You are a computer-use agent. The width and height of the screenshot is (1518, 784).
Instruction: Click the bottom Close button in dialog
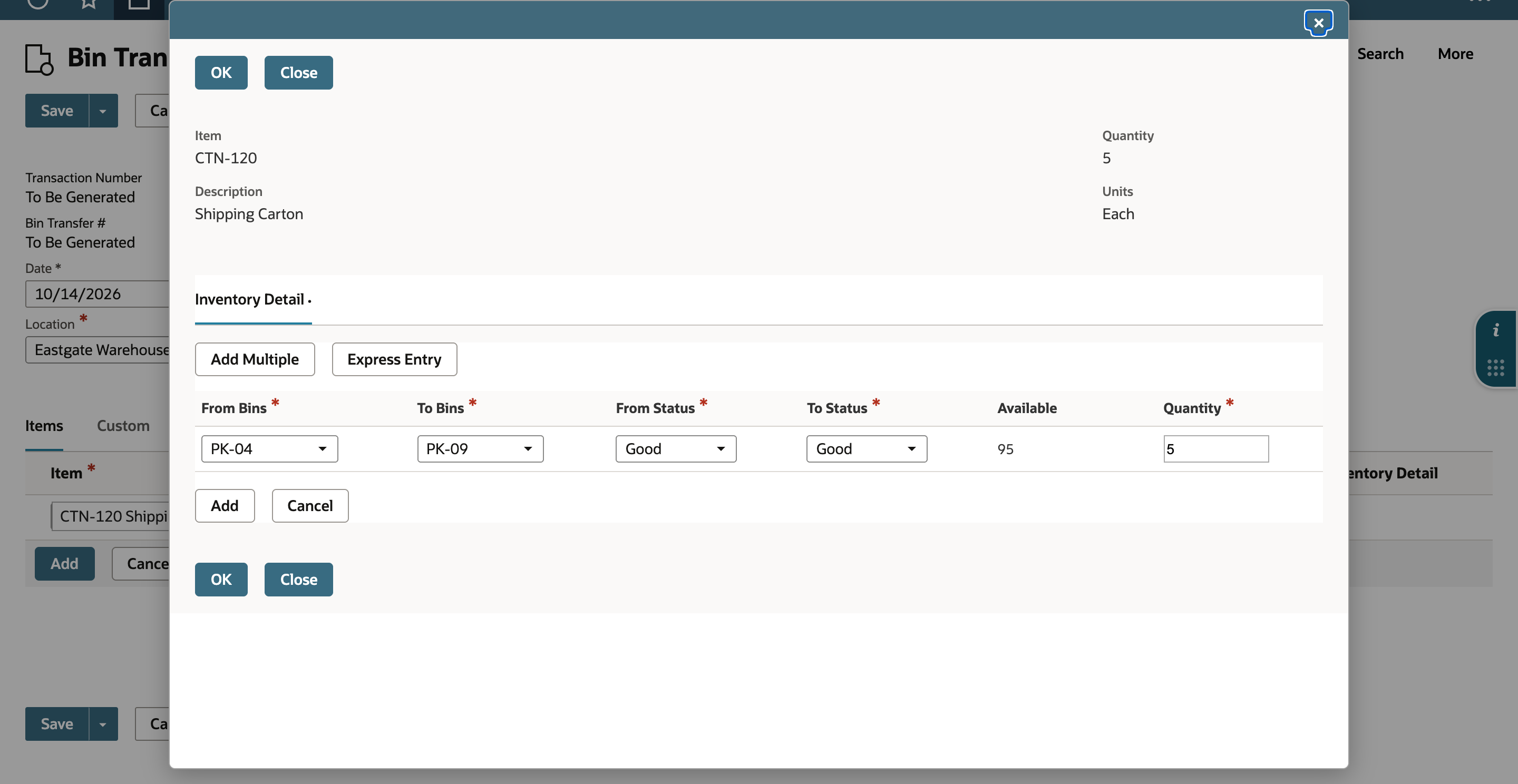298,579
